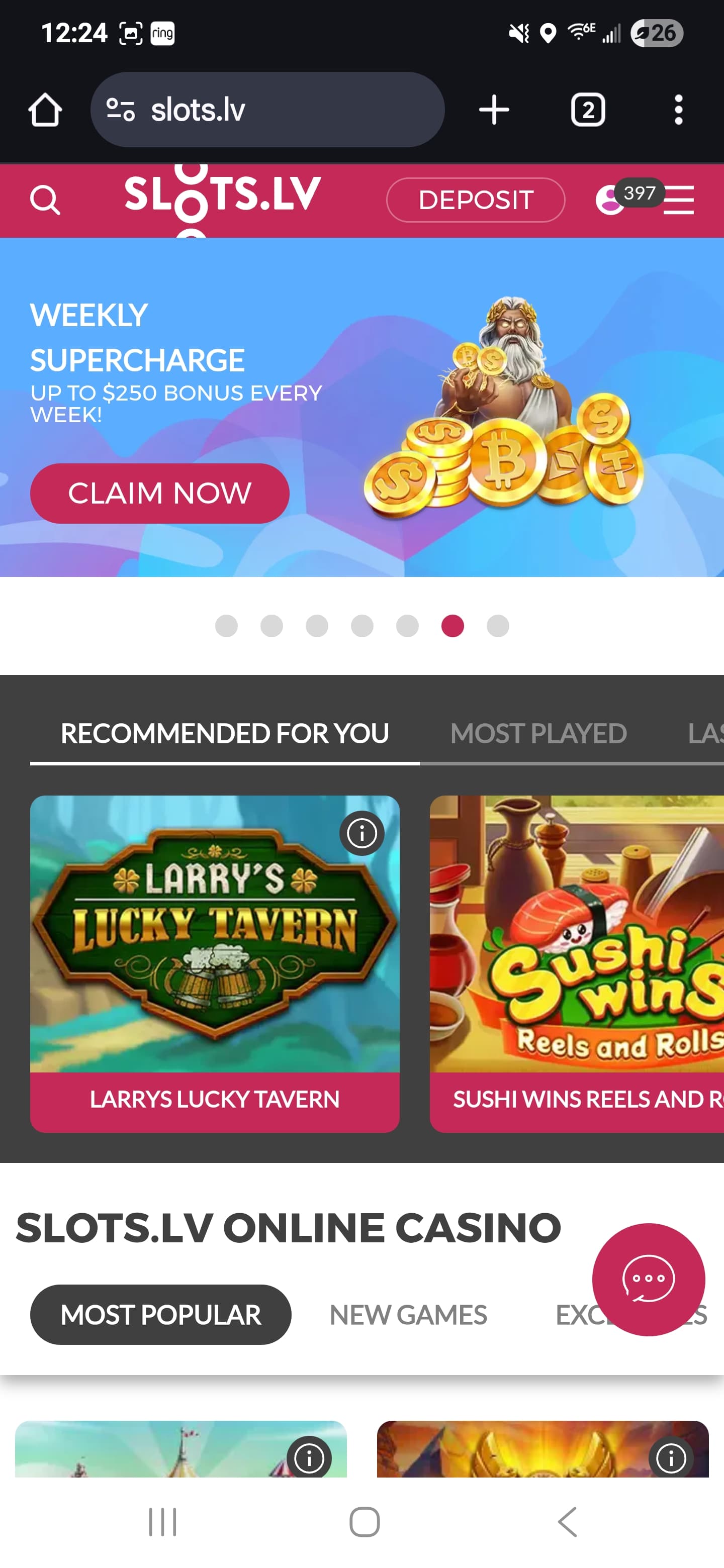This screenshot has width=724, height=1568.
Task: Open the tab switcher showing 2 tabs
Action: pyautogui.click(x=588, y=110)
